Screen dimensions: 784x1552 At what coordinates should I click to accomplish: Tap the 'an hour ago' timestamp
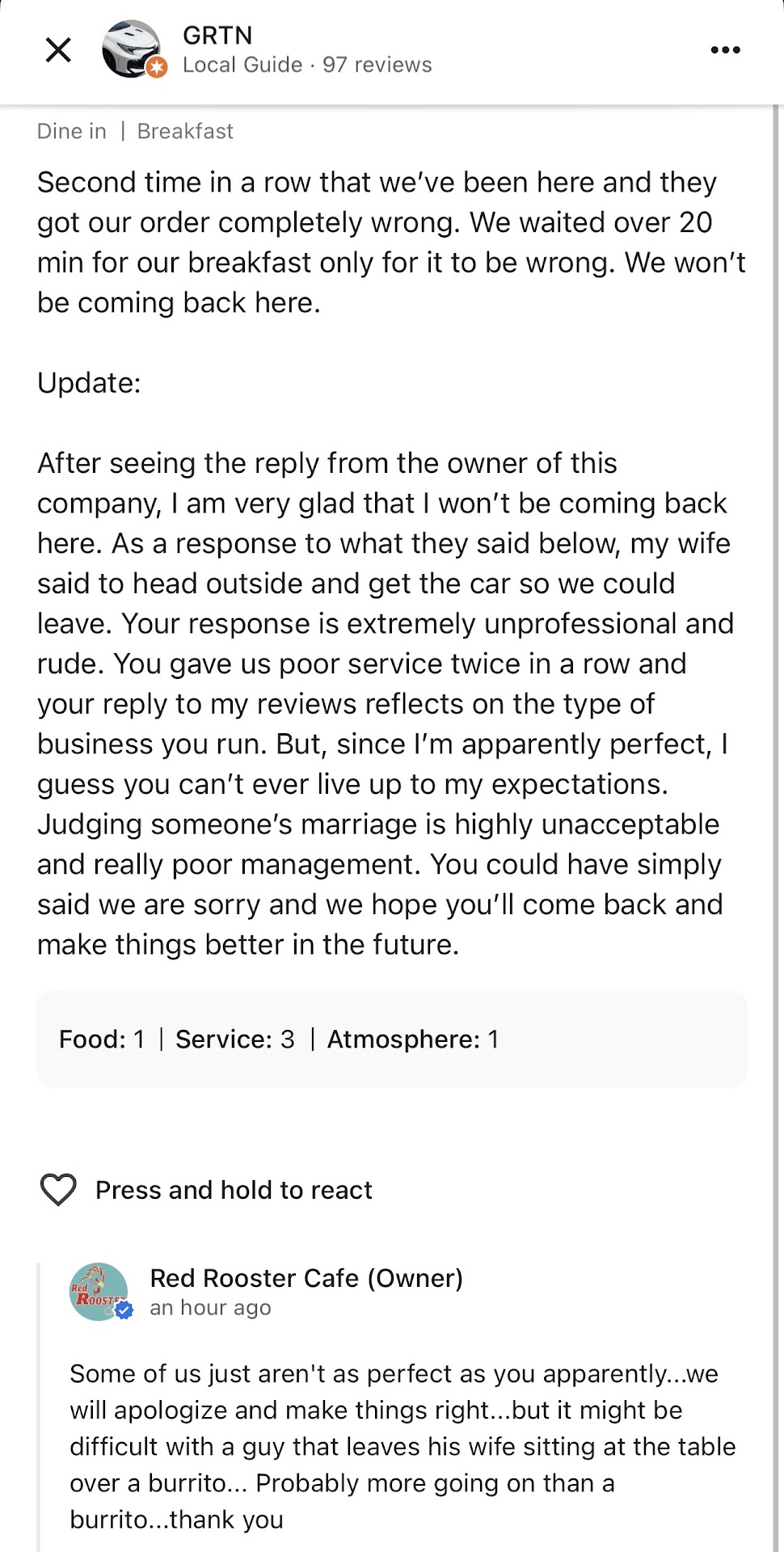(x=210, y=1308)
